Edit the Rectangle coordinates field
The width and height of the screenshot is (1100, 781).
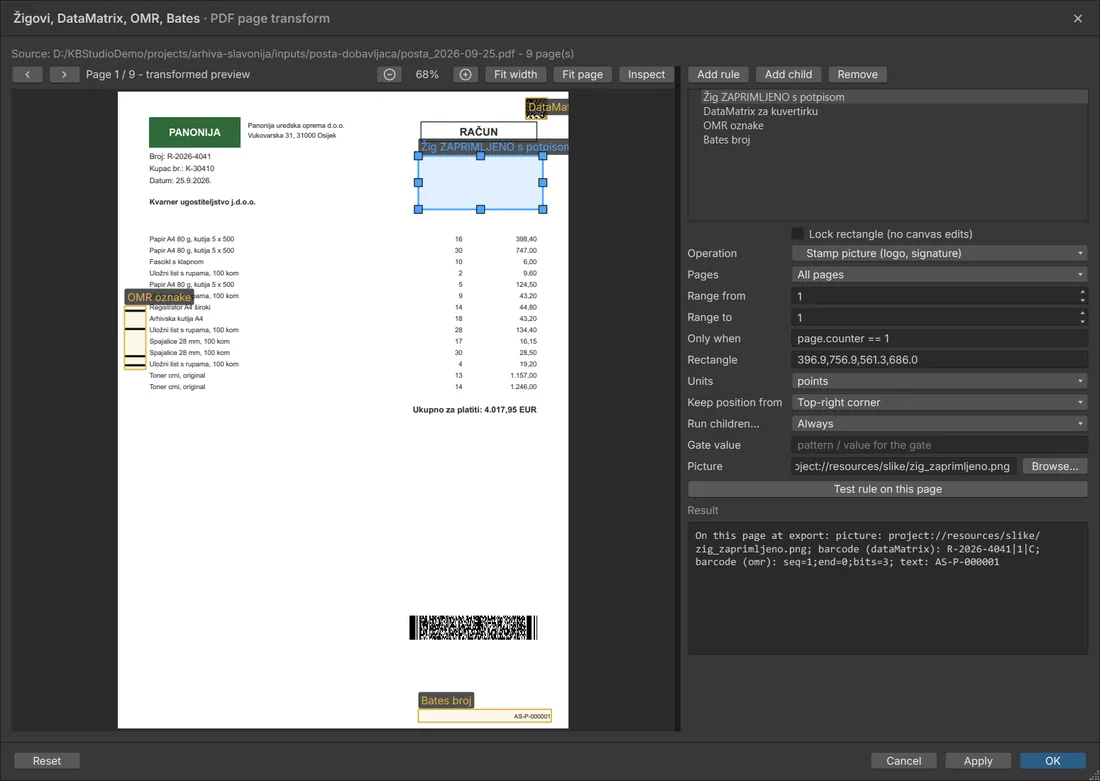(939, 360)
